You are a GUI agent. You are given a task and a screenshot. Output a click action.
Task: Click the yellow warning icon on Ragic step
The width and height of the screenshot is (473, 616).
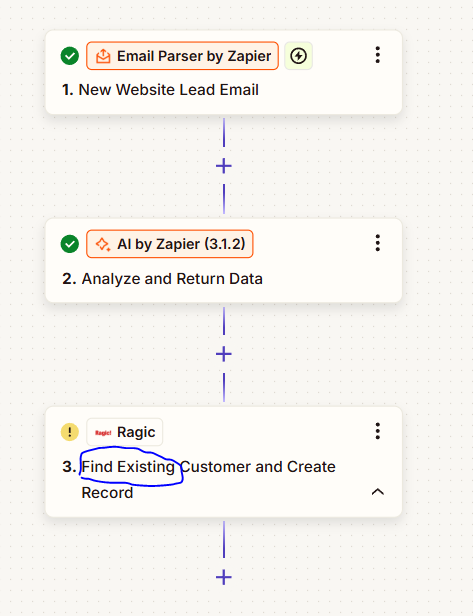pos(70,432)
